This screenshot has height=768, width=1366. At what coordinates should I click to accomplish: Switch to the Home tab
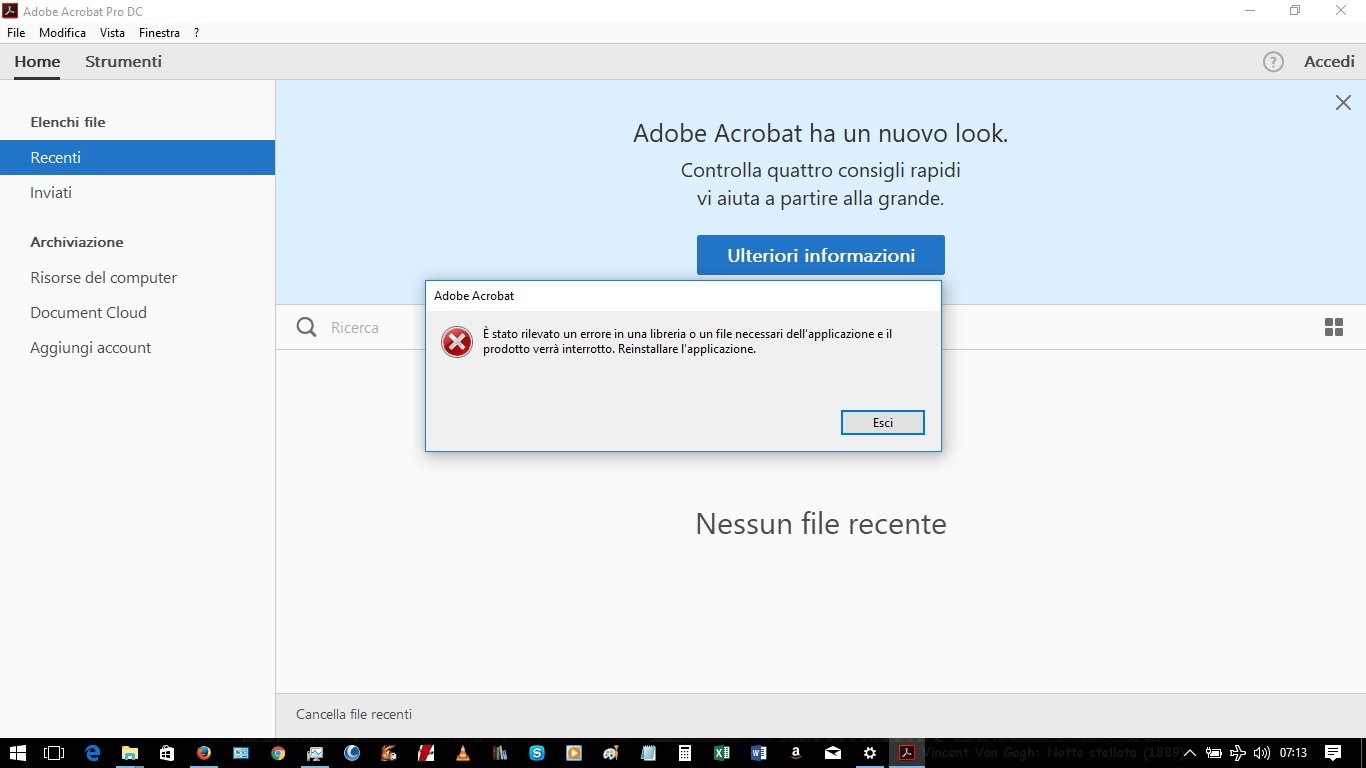click(x=37, y=62)
